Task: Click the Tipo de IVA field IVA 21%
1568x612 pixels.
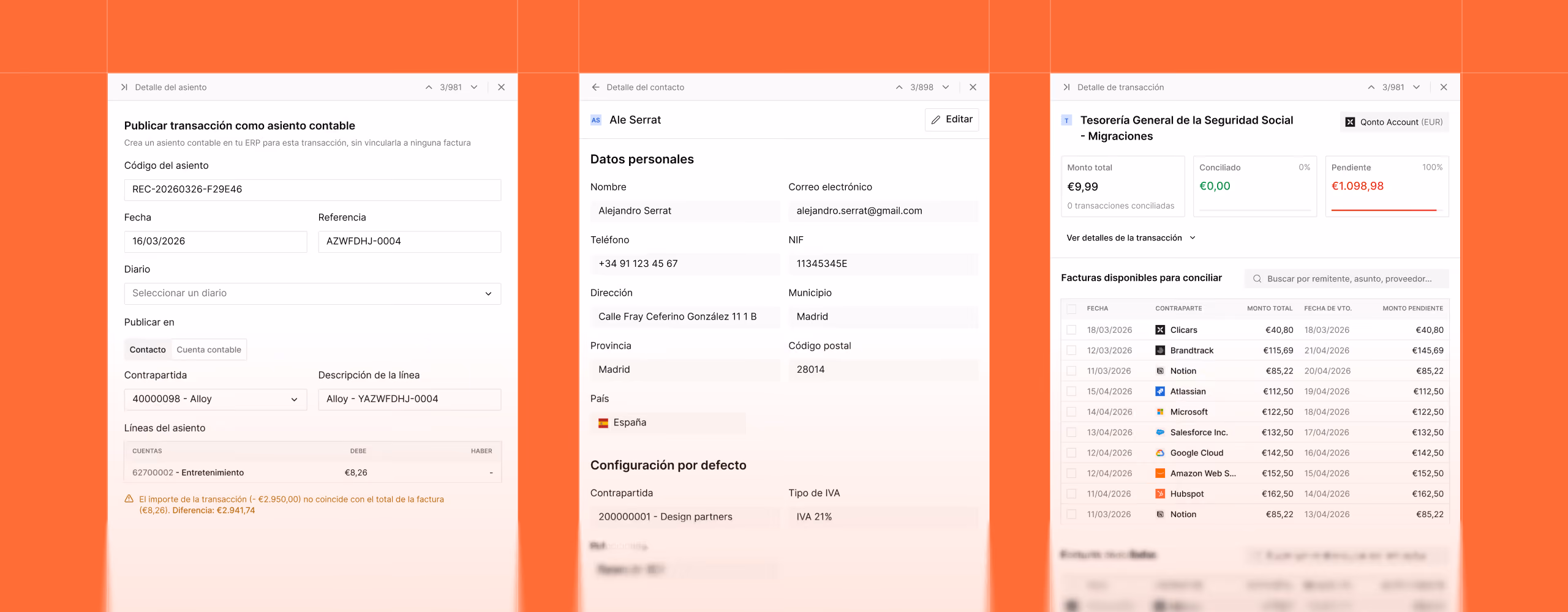Action: click(883, 517)
